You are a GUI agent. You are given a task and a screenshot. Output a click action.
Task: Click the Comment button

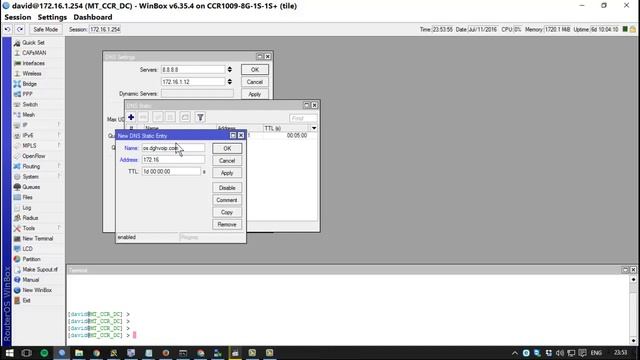[227, 200]
